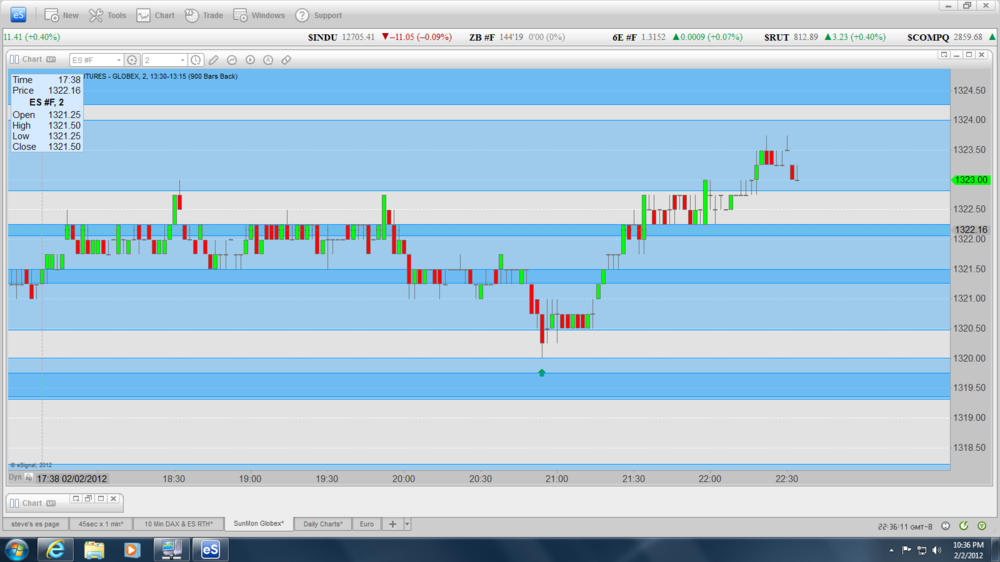Select the SunMon Globex tab
Image resolution: width=1000 pixels, height=562 pixels.
click(x=258, y=524)
